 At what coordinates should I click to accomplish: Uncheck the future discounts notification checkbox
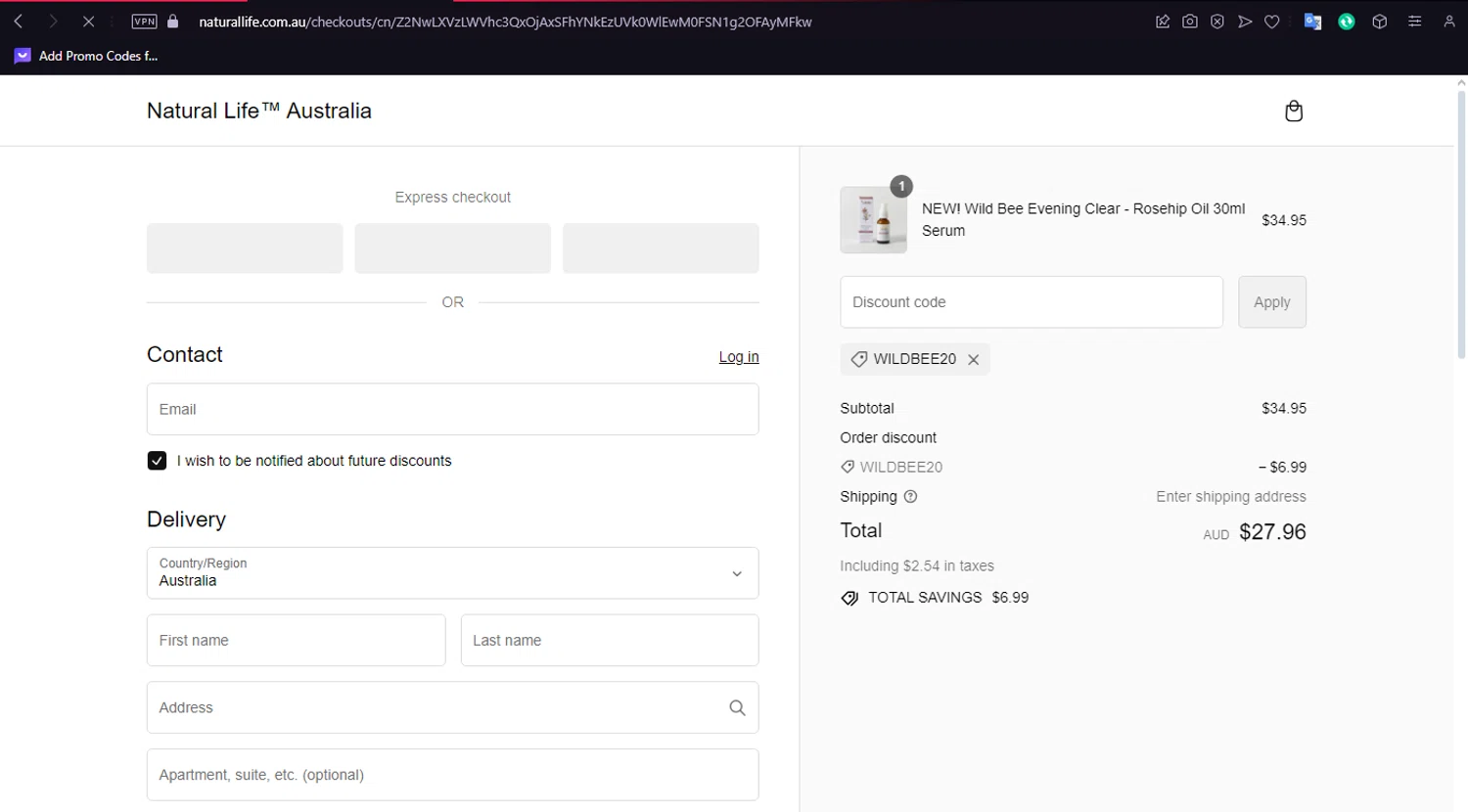click(x=157, y=461)
